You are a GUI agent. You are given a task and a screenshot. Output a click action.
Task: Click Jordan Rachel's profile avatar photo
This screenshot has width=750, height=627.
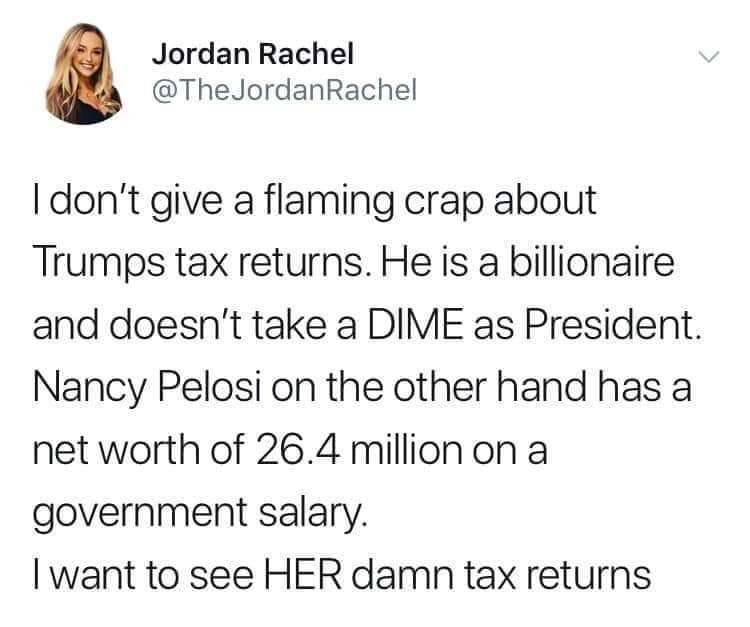click(x=84, y=74)
